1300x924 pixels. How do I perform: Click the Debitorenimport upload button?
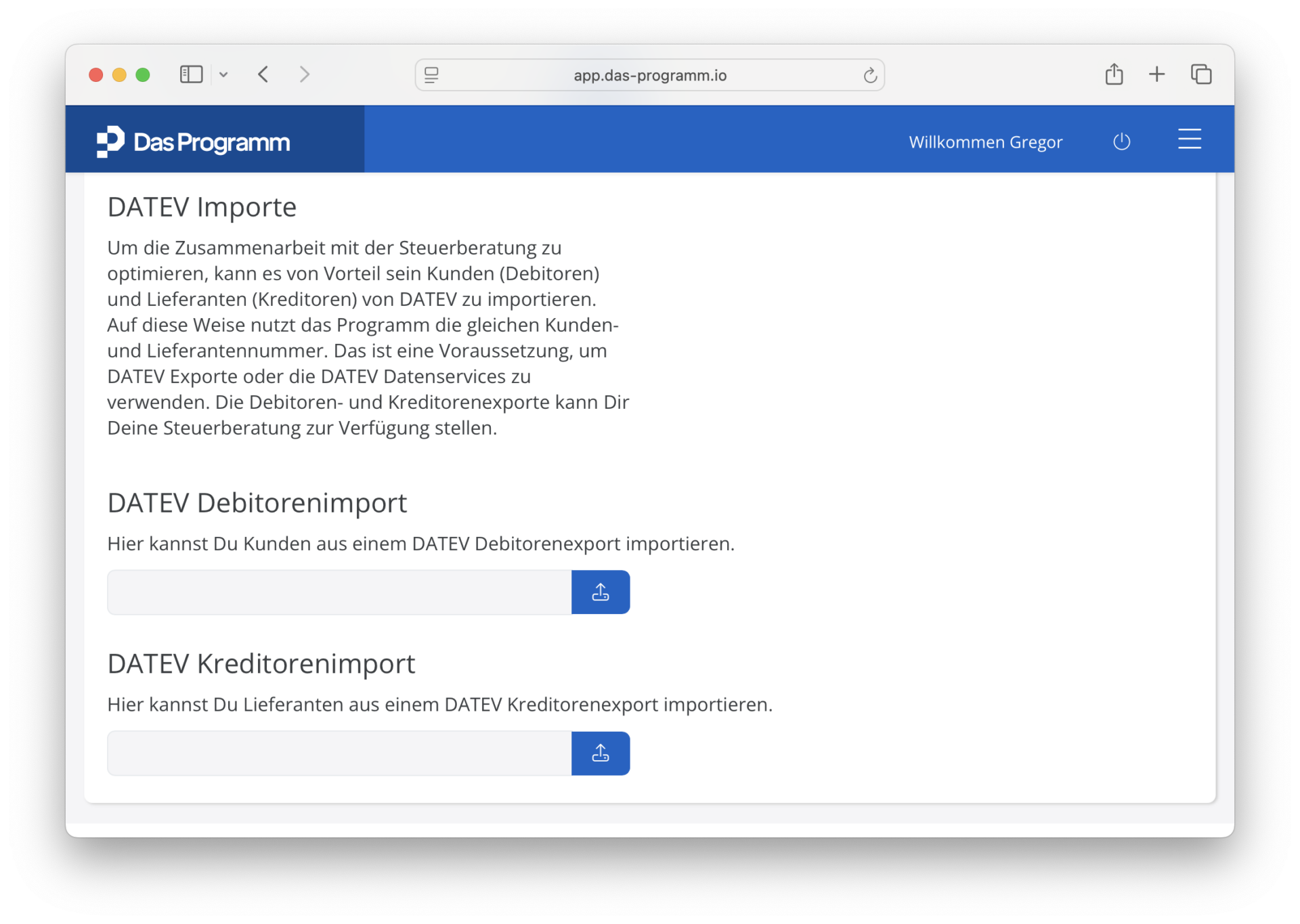coord(600,592)
